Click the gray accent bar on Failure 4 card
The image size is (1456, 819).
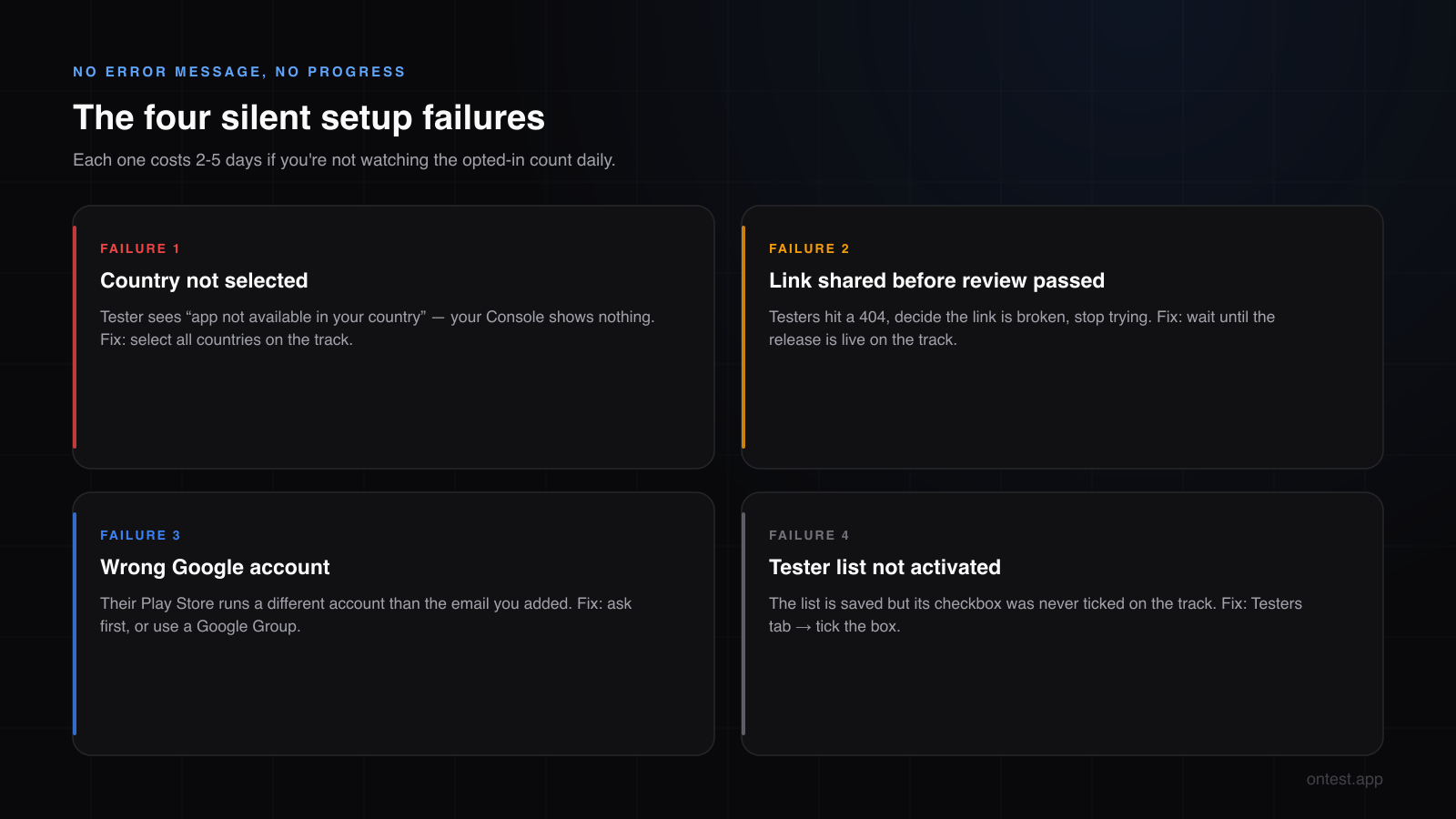coord(743,623)
